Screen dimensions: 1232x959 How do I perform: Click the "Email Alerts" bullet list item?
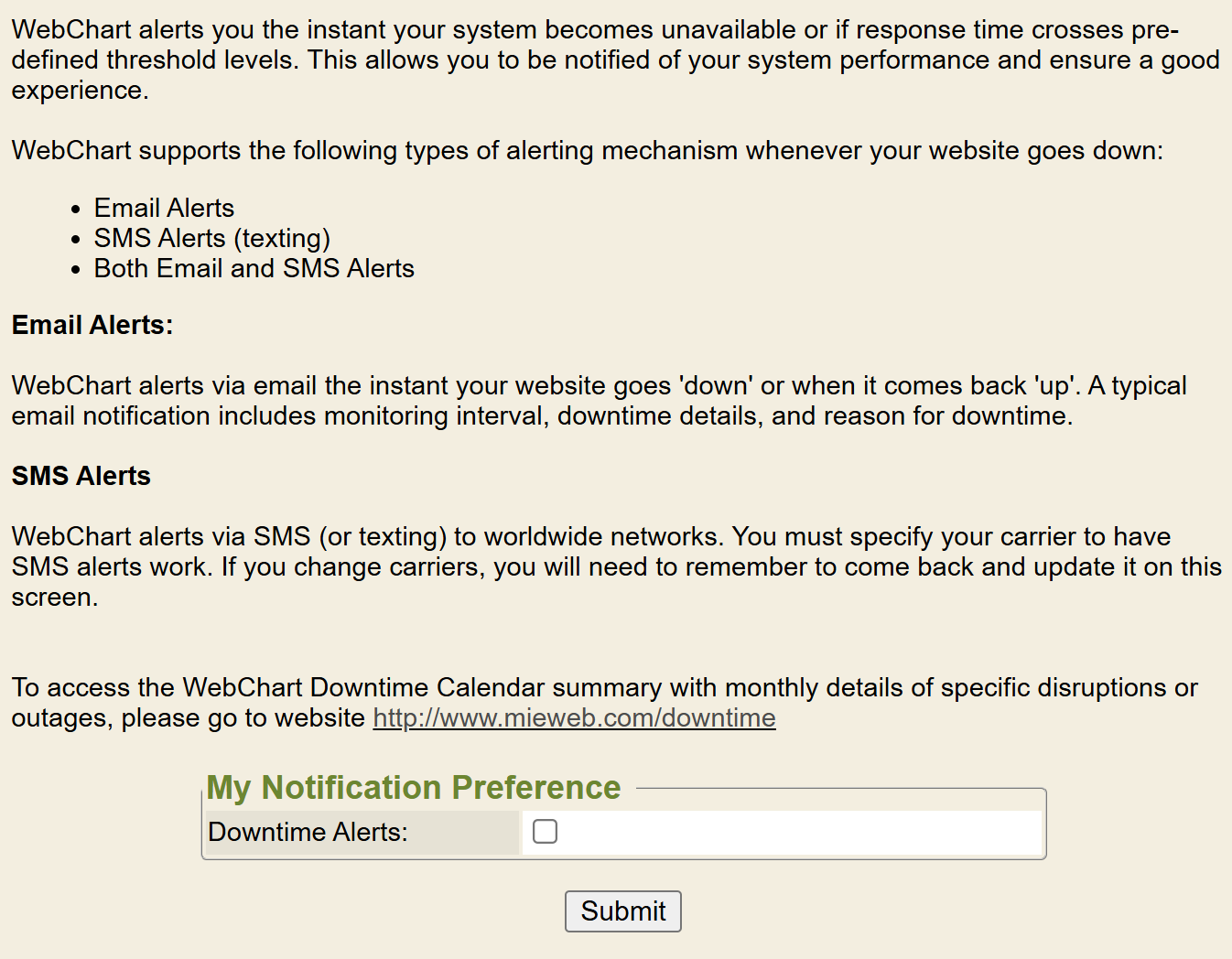pyautogui.click(x=164, y=208)
